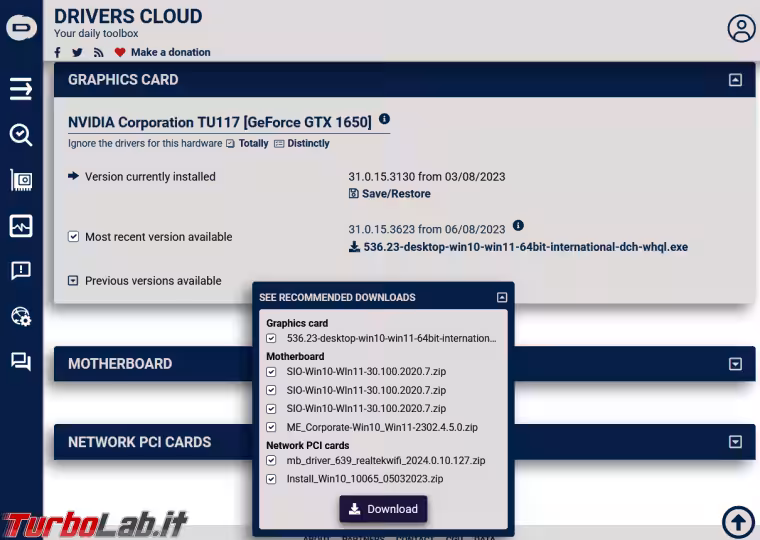Image resolution: width=760 pixels, height=540 pixels.
Task: Click the red heart donation icon
Action: [120, 52]
